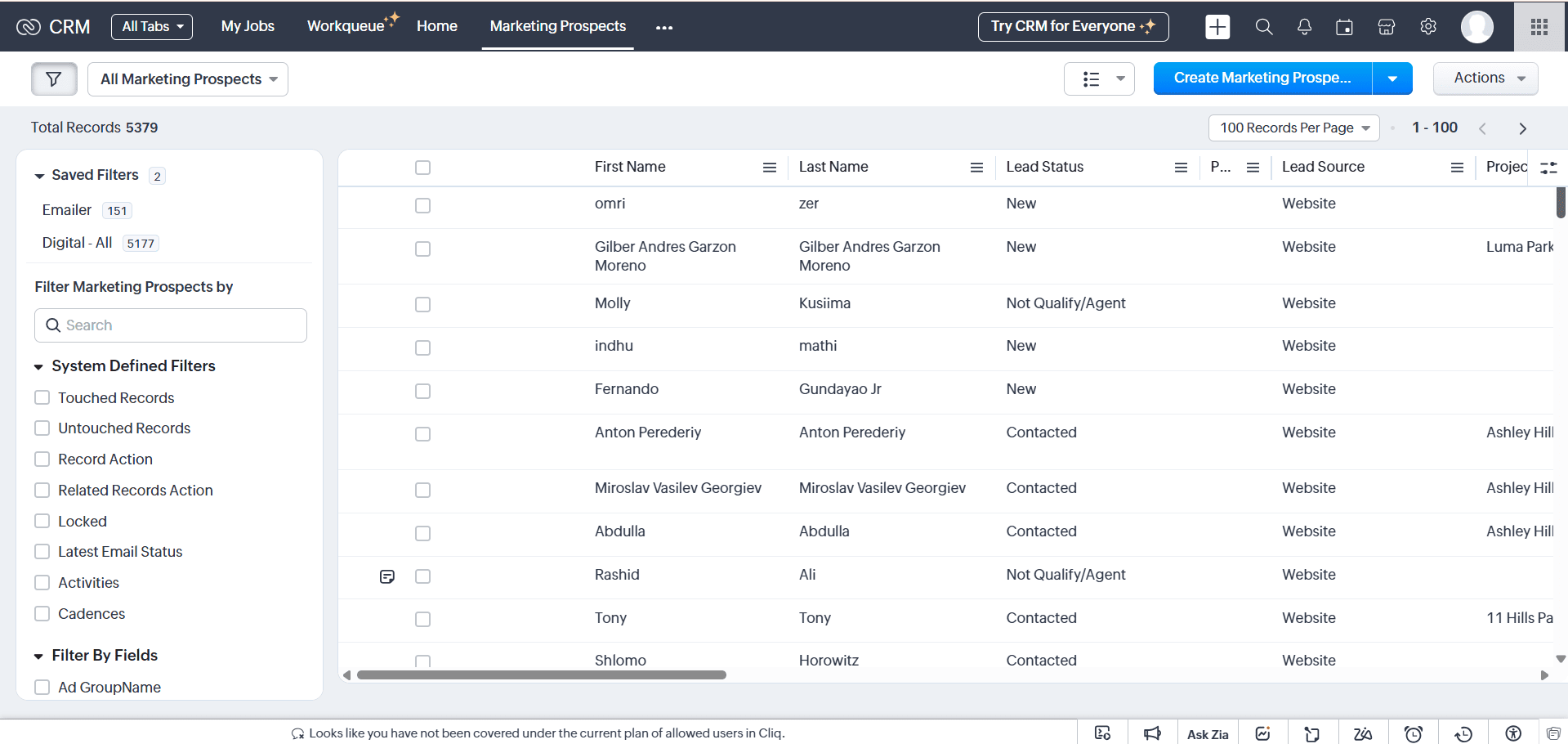Open the manage columns icon
This screenshot has width=1568, height=744.
(1548, 168)
